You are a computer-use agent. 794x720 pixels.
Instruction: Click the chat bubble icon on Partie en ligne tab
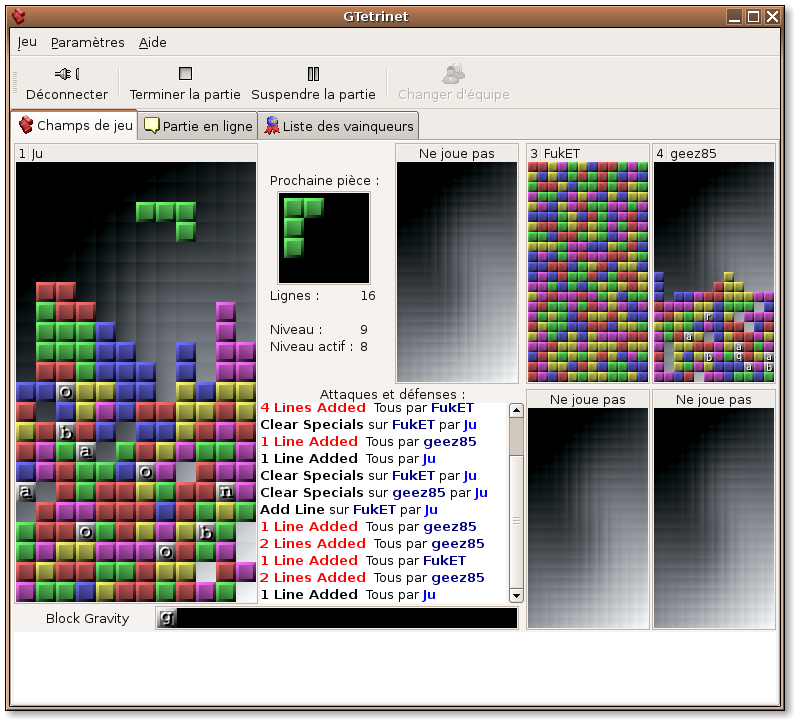pyautogui.click(x=151, y=125)
